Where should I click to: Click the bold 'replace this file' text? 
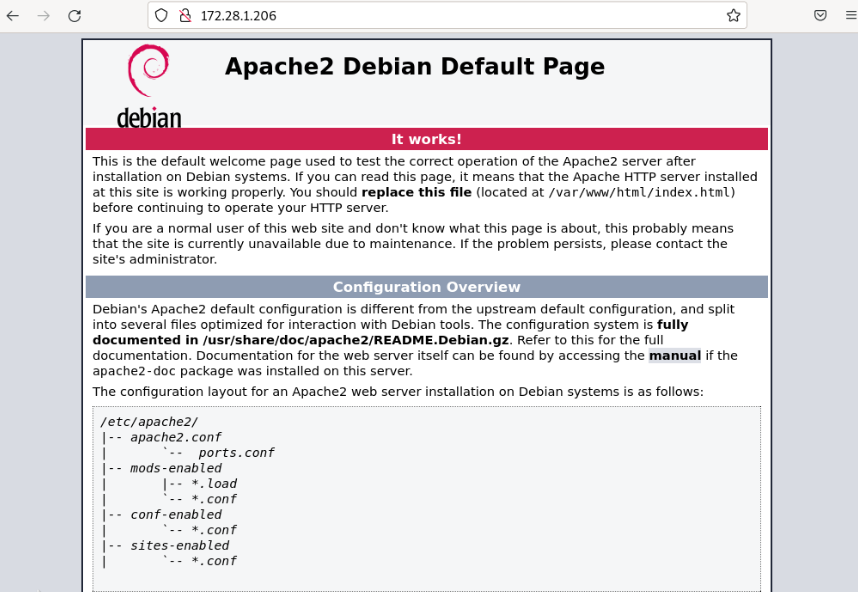pos(416,193)
